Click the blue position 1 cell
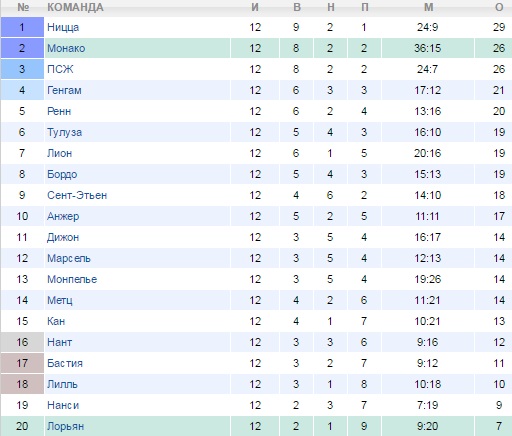The width and height of the screenshot is (512, 436). [x=22, y=27]
